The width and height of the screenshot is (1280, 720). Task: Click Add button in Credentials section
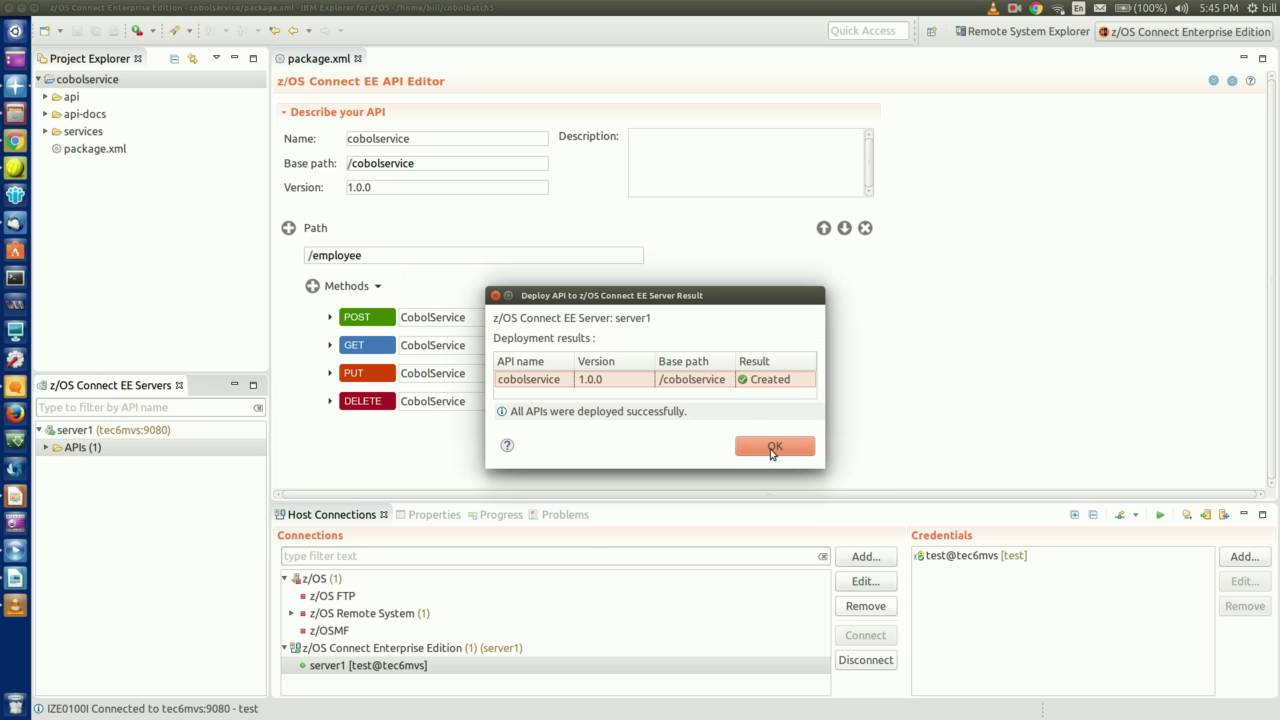click(x=1245, y=557)
